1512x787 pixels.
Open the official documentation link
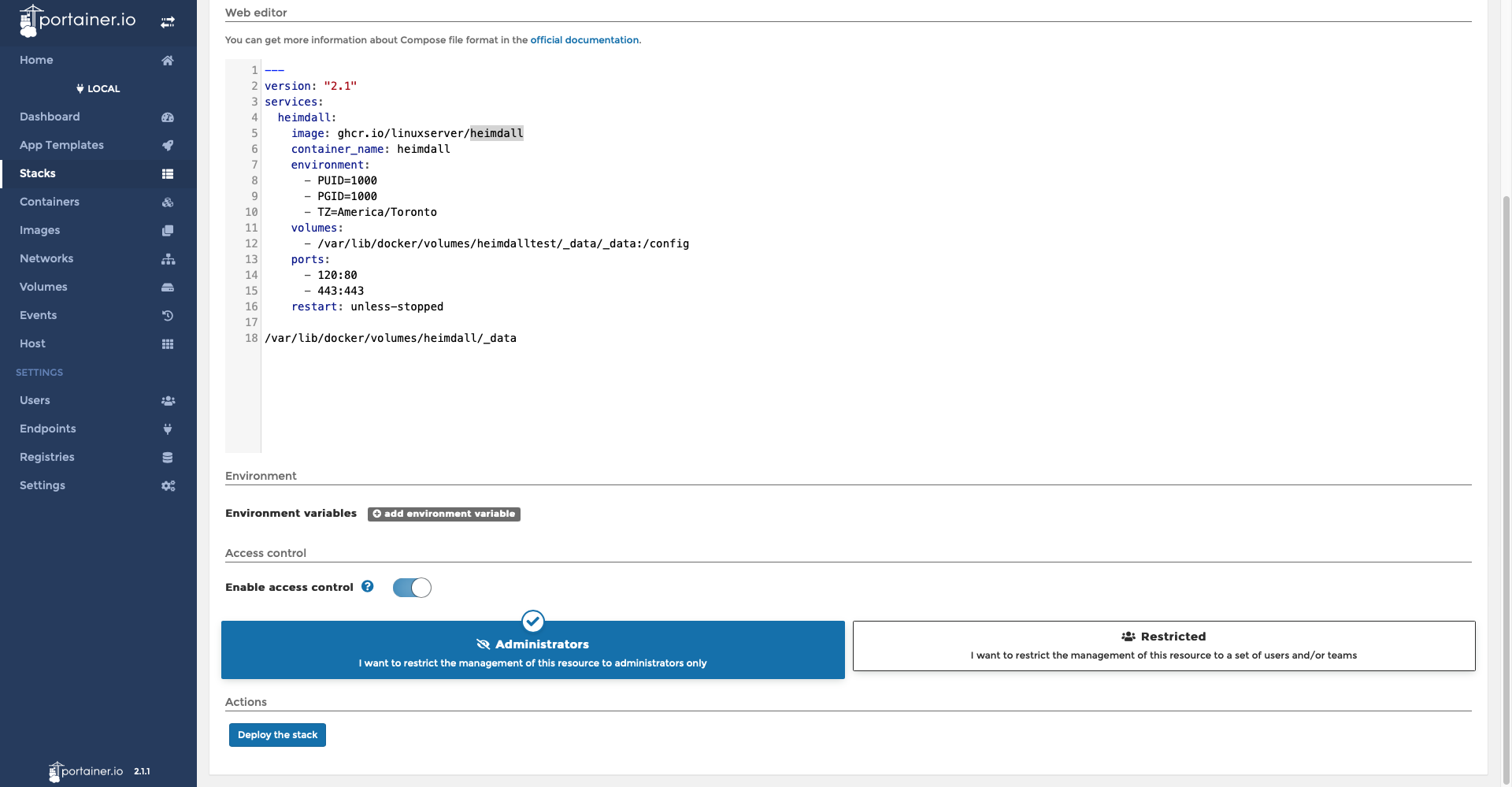click(584, 40)
